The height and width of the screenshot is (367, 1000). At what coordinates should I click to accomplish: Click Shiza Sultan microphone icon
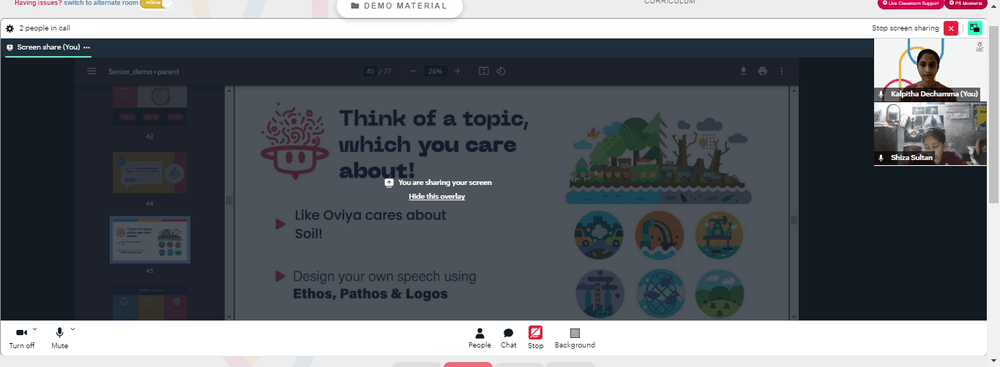(881, 158)
